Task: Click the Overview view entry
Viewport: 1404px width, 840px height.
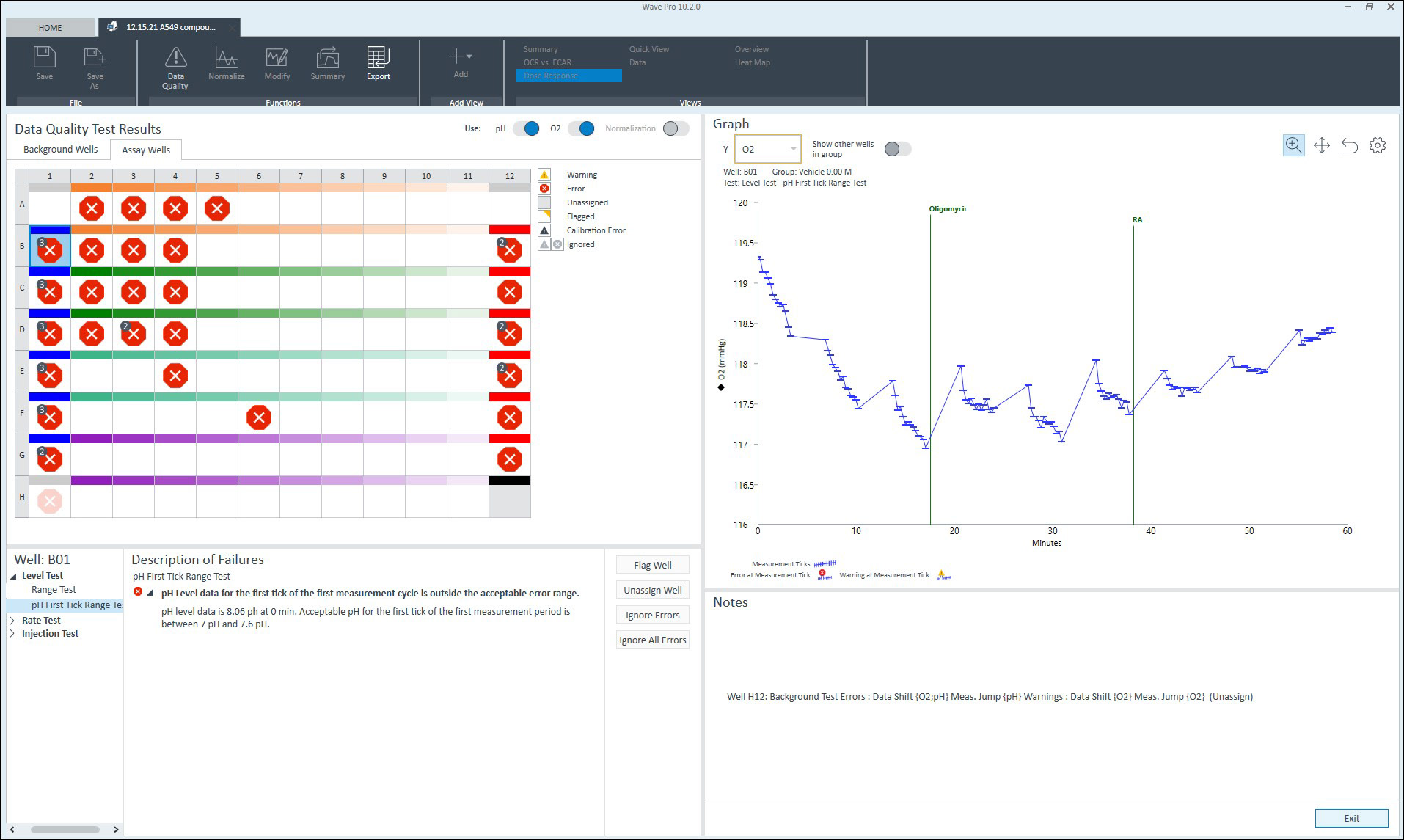Action: 752,49
